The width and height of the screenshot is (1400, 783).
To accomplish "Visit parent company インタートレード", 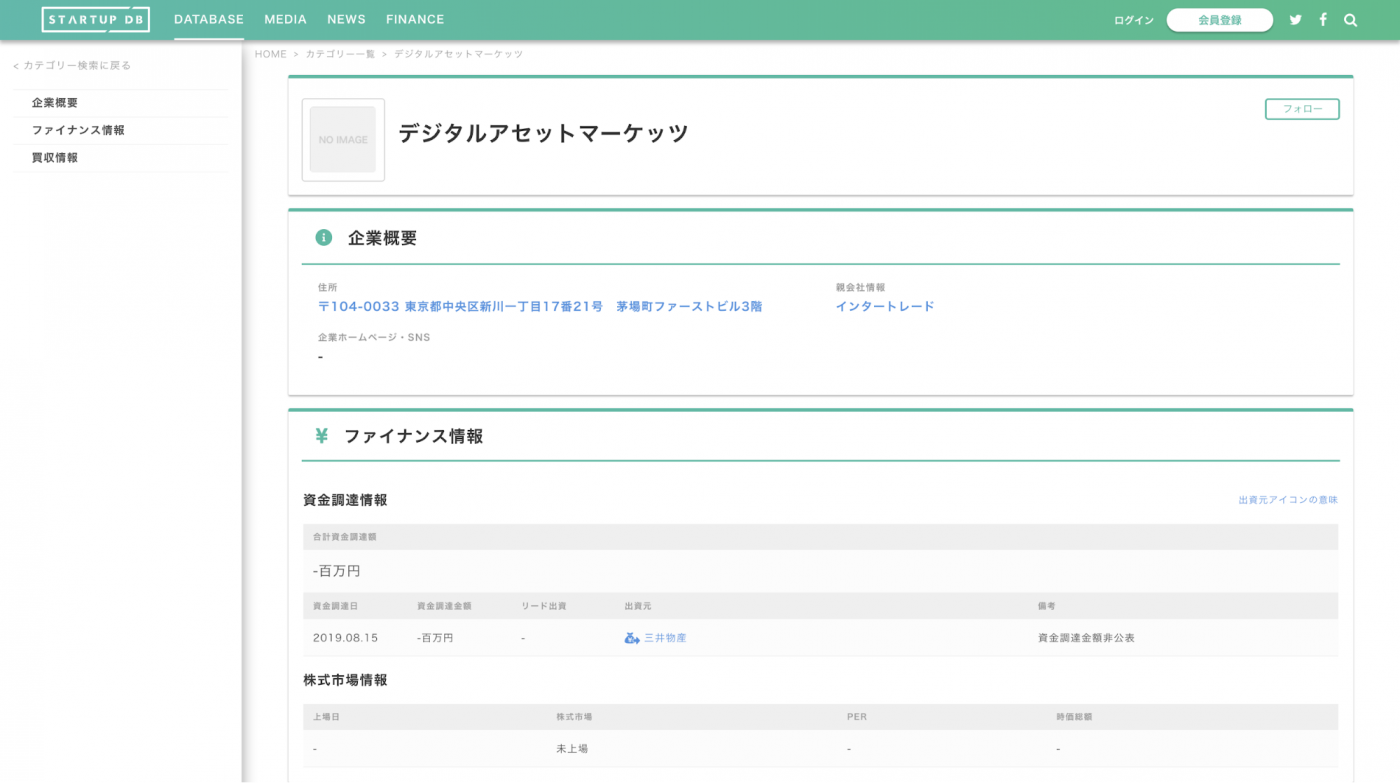I will pos(884,306).
